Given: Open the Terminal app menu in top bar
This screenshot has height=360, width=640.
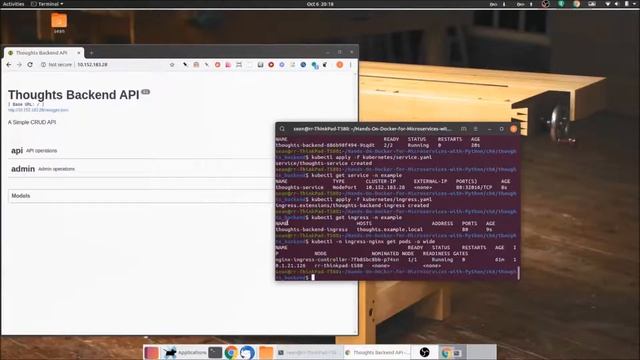Looking at the screenshot, I should pos(47,4).
